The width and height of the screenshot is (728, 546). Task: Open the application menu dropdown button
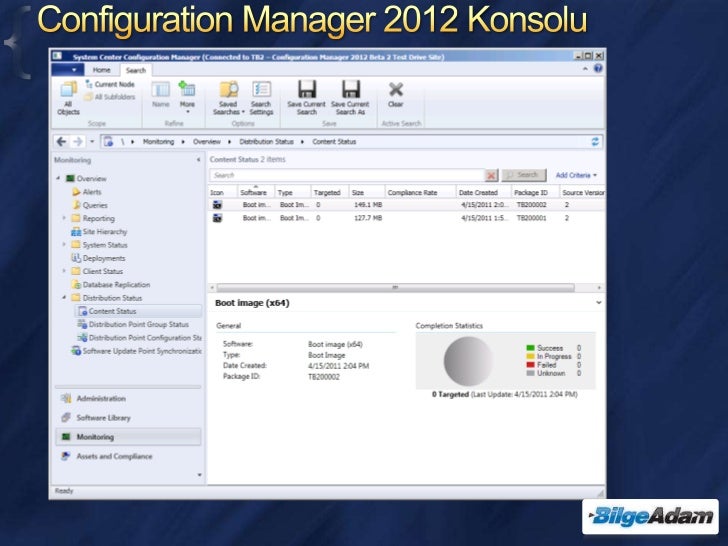tap(68, 70)
